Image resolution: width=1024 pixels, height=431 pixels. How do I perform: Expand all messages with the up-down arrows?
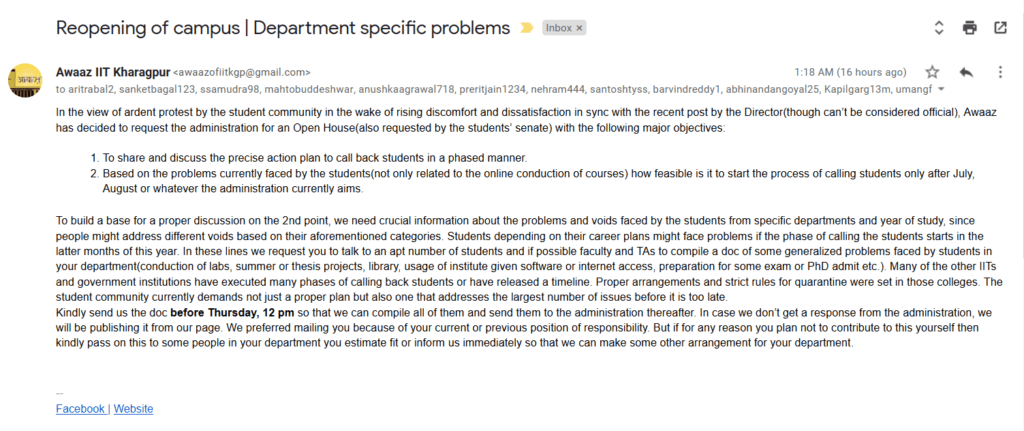[x=939, y=27]
